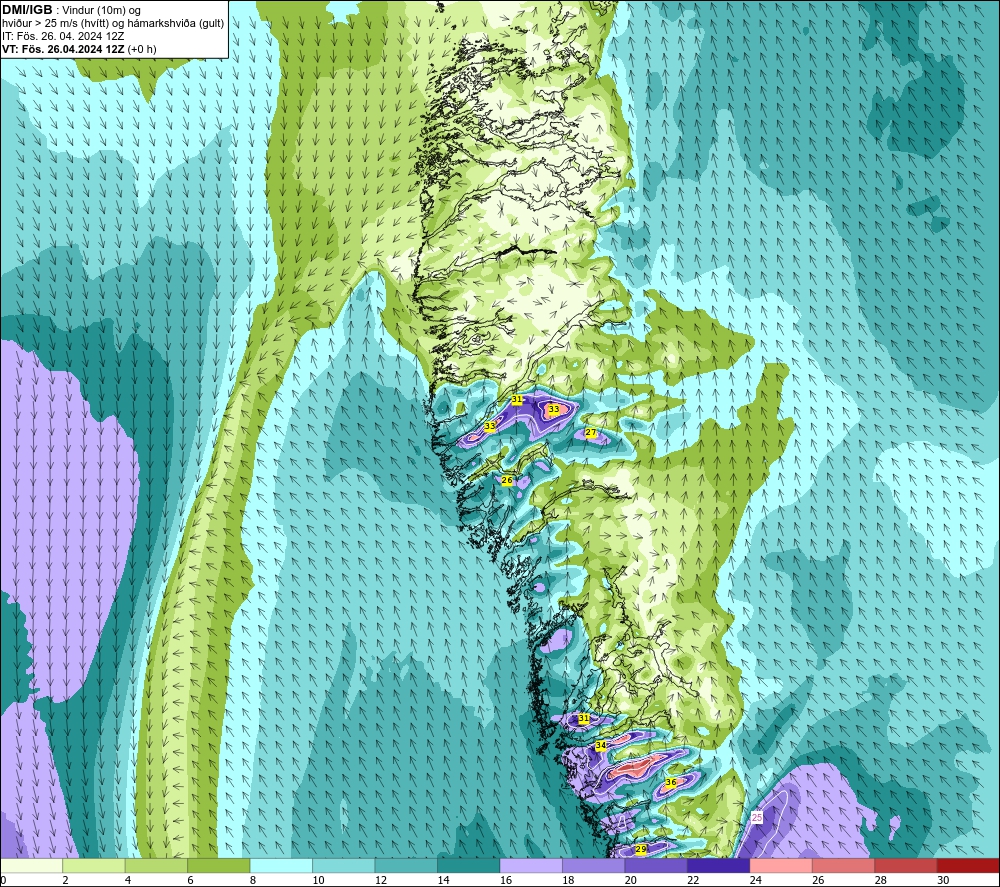
Task: Select the 10–12 light teal scale segment
Action: [344, 865]
